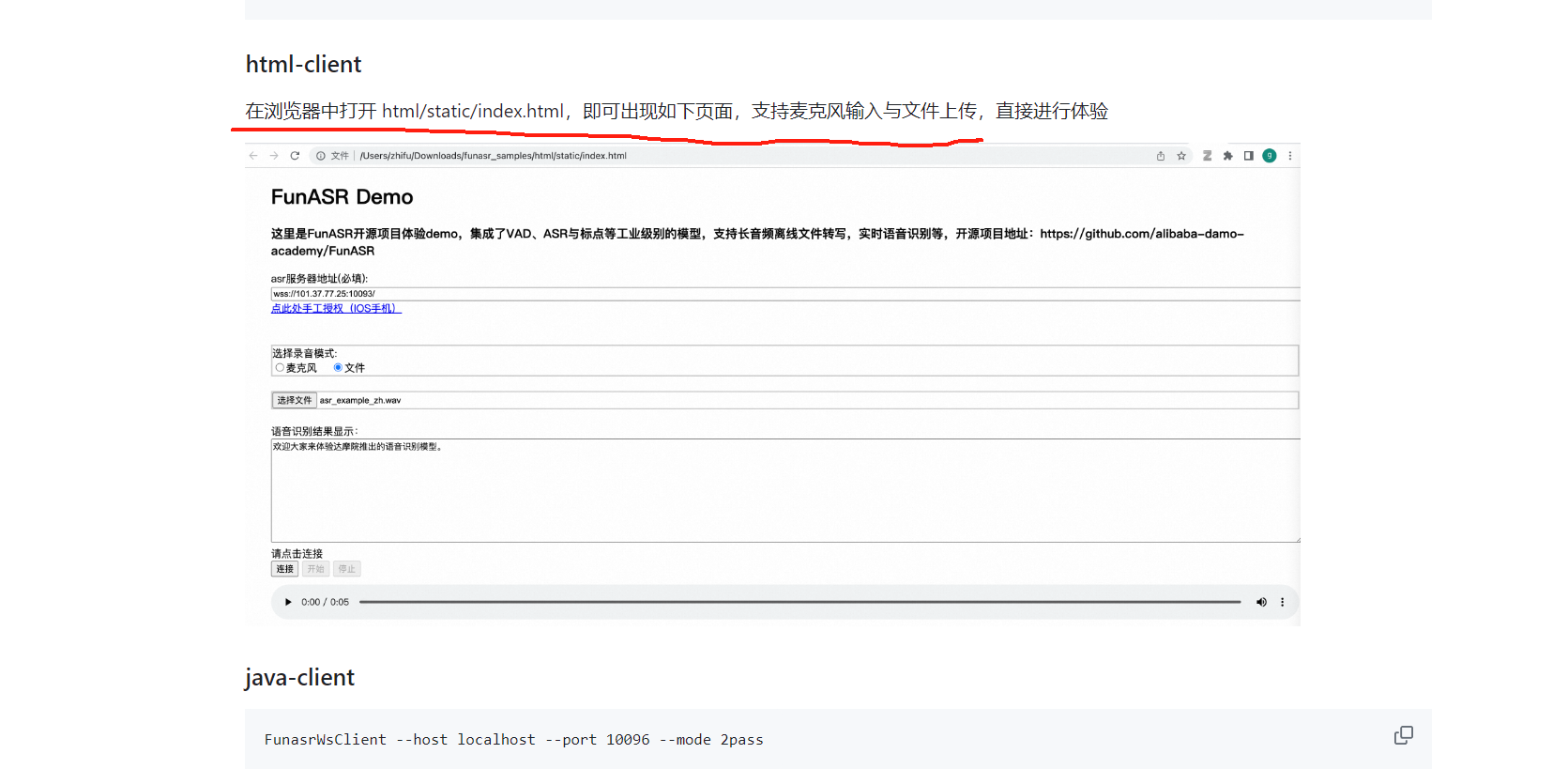Go forward with the browser forward arrow

274,156
